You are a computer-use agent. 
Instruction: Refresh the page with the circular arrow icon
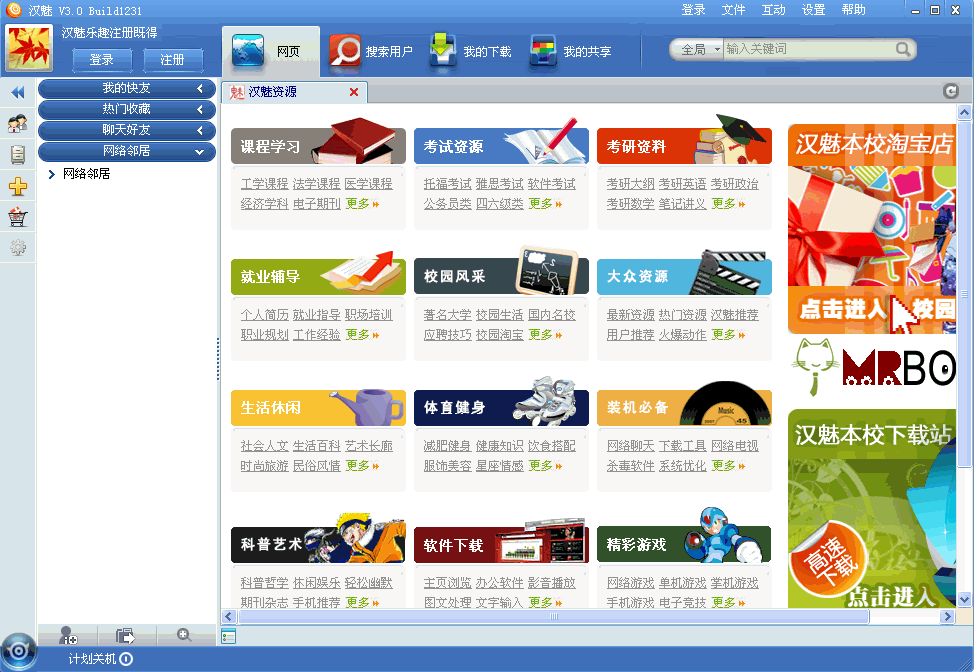[950, 91]
